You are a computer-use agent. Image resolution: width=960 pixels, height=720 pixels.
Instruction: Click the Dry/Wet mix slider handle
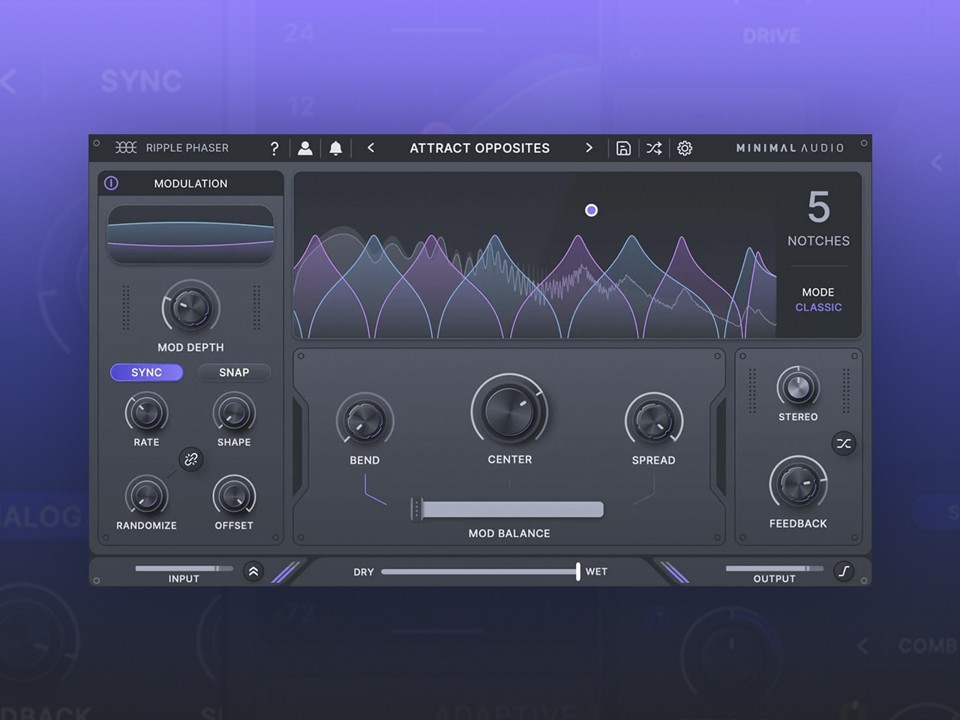pyautogui.click(x=578, y=572)
